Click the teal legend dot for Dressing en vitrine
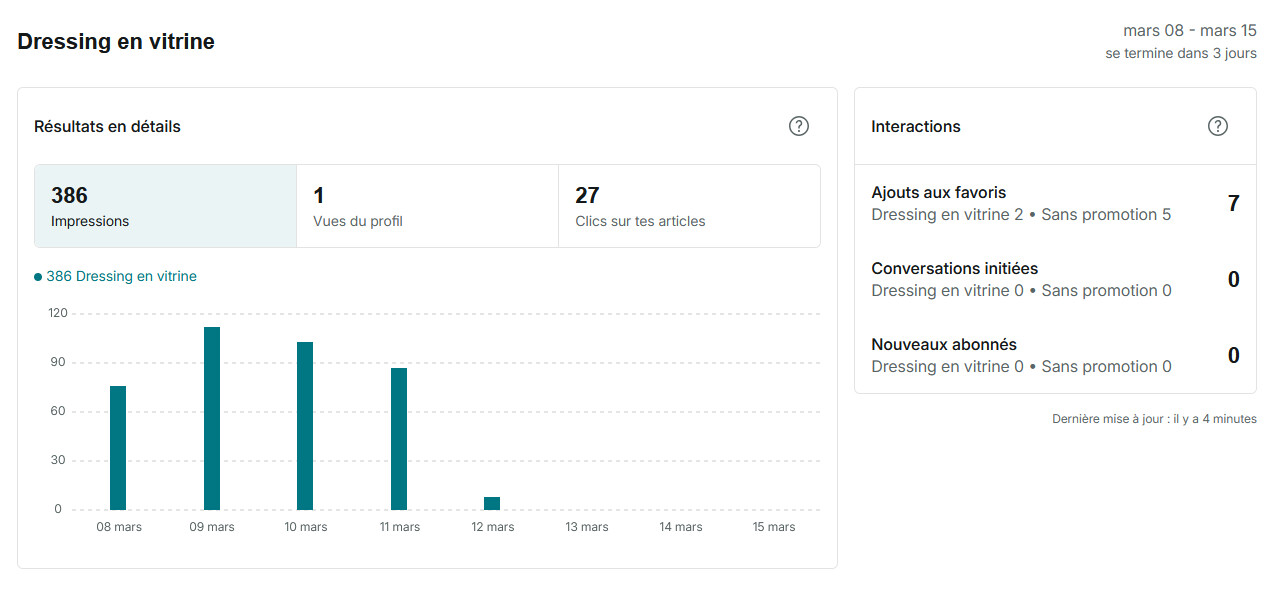 38,277
